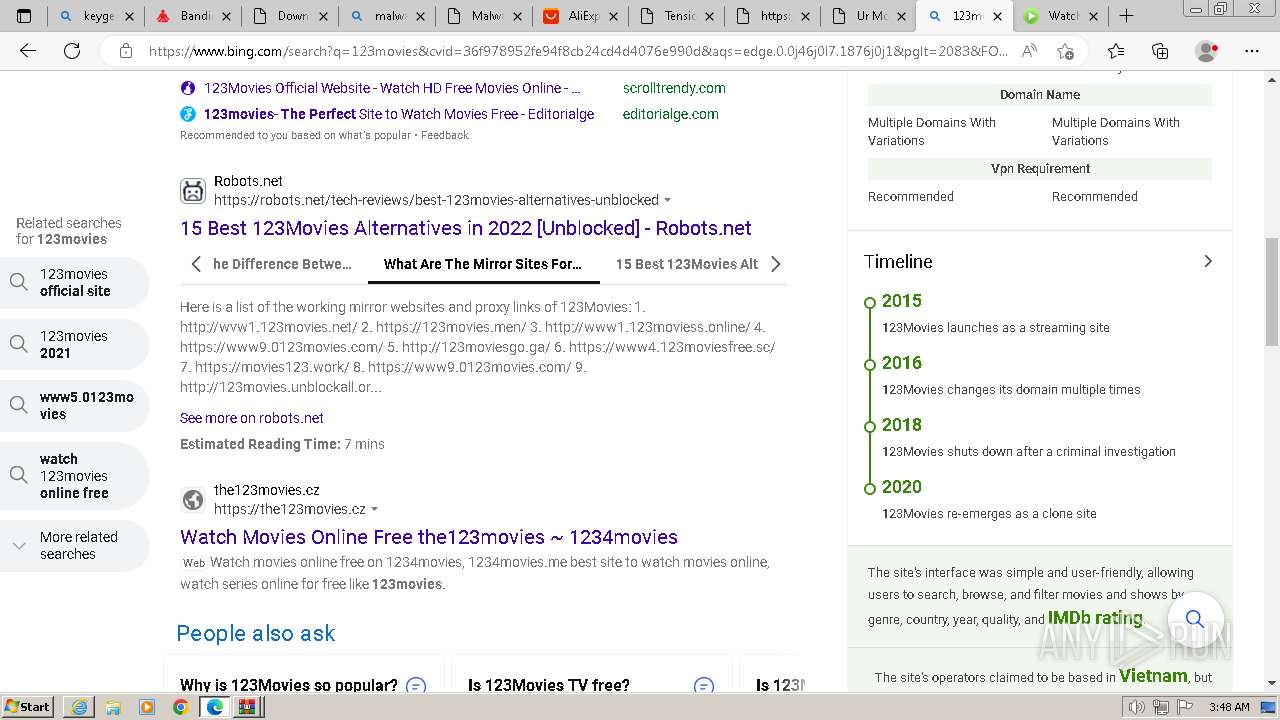Search related 'watch 123movies online free'
The image size is (1280, 720).
(x=75, y=476)
